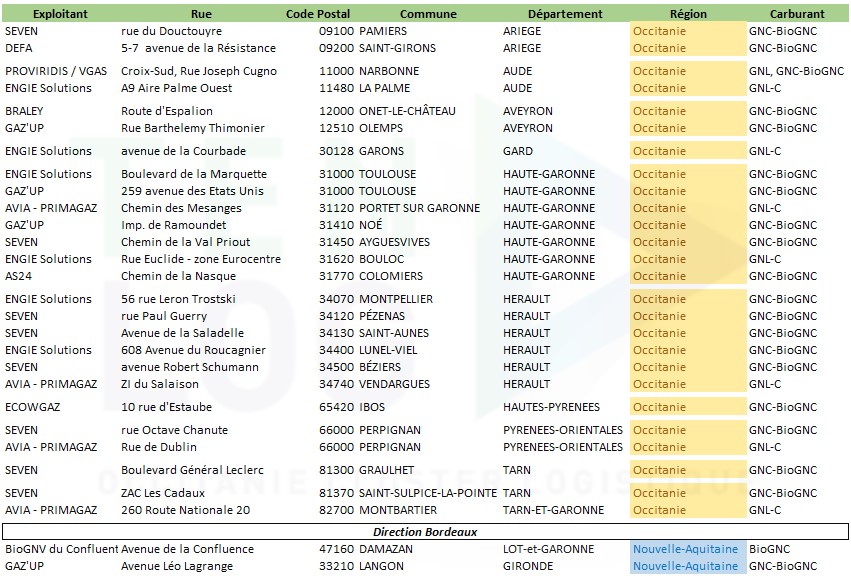851x576 pixels.
Task: Click ZAC Les Cadaux address
Action: (163, 493)
